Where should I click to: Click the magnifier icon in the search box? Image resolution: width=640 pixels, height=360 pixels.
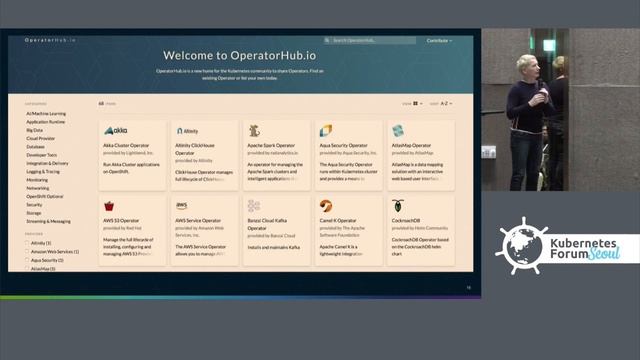tap(327, 40)
